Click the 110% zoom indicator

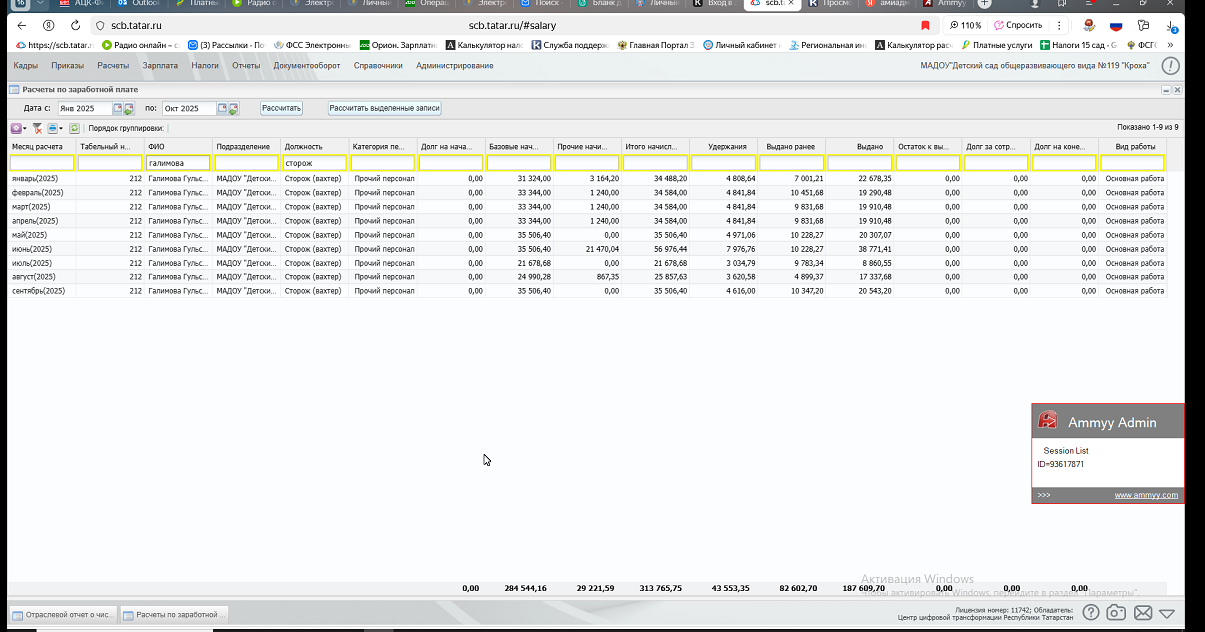point(966,25)
